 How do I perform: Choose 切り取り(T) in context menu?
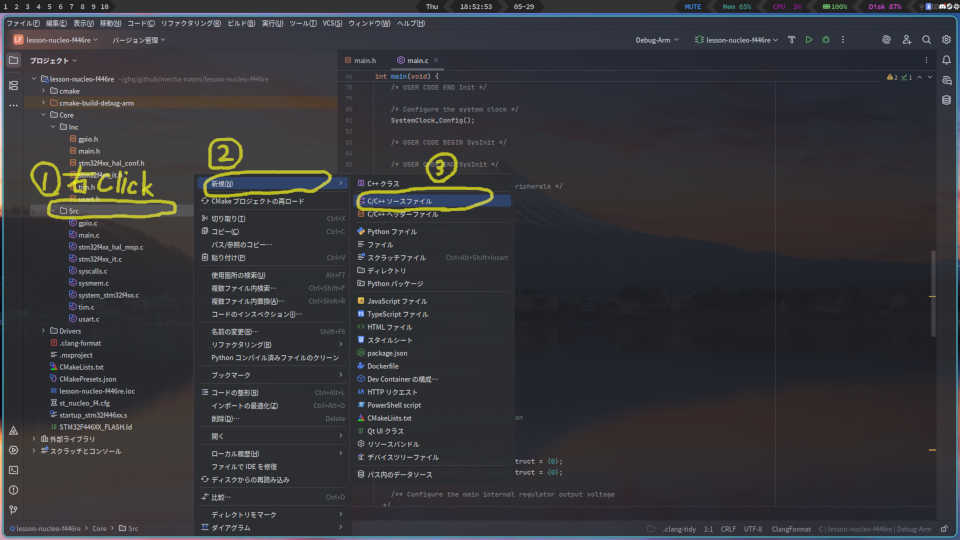coord(272,219)
